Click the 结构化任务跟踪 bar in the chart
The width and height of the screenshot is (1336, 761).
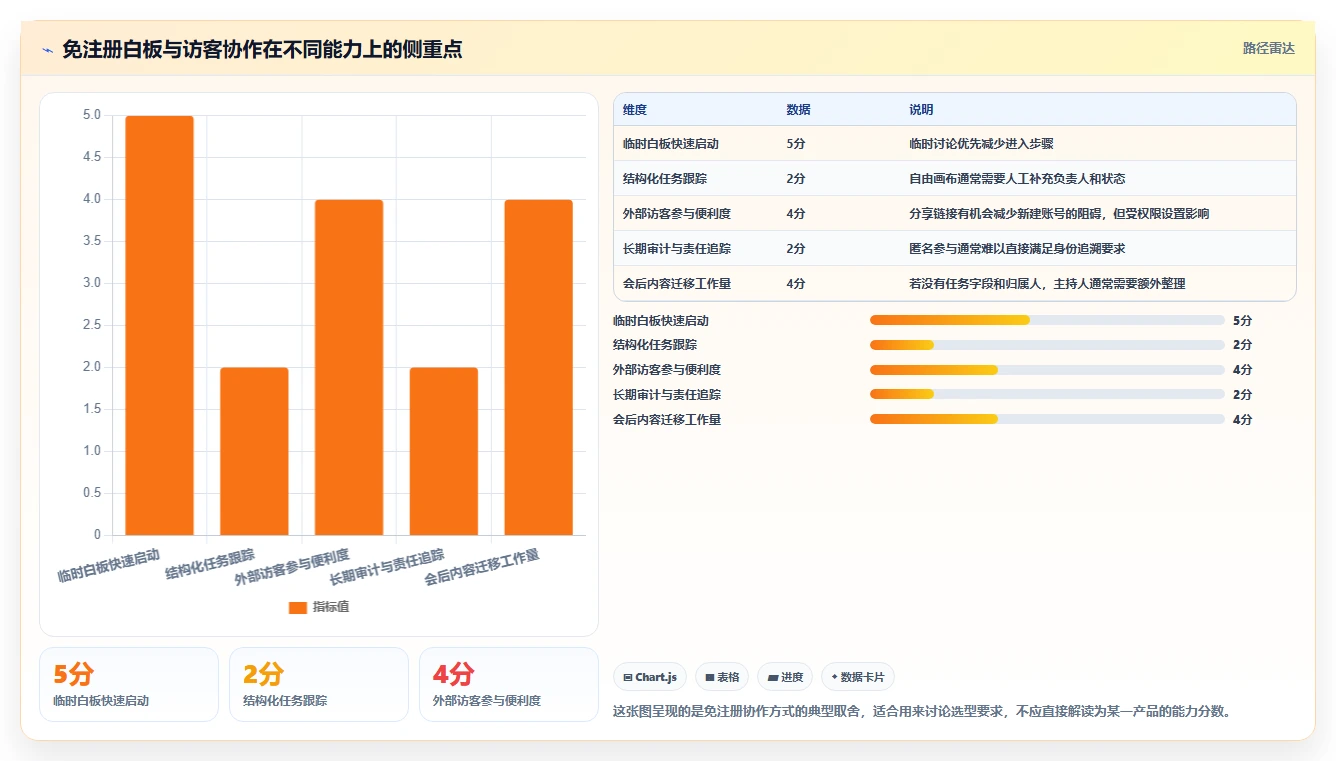pos(254,451)
